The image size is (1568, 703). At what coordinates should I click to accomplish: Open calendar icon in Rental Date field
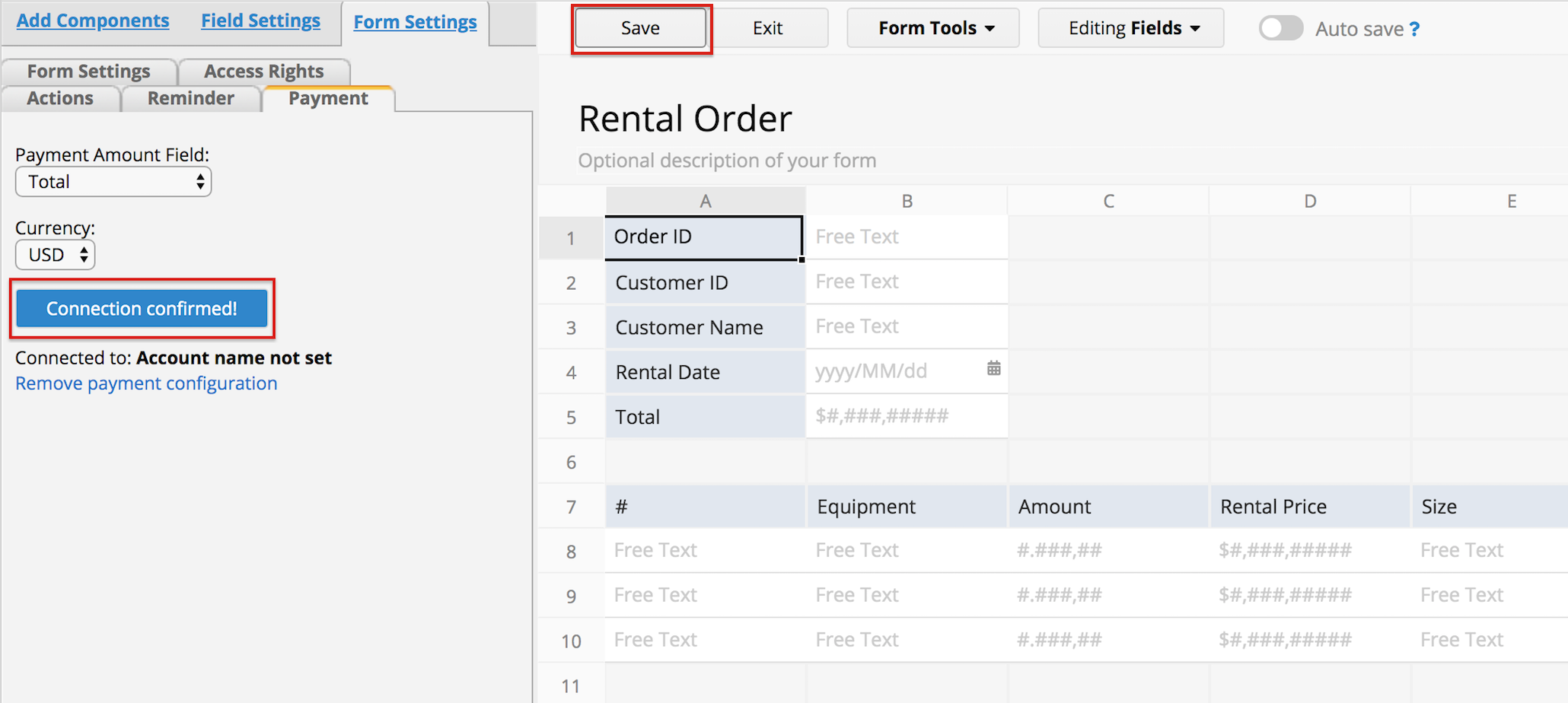click(993, 369)
